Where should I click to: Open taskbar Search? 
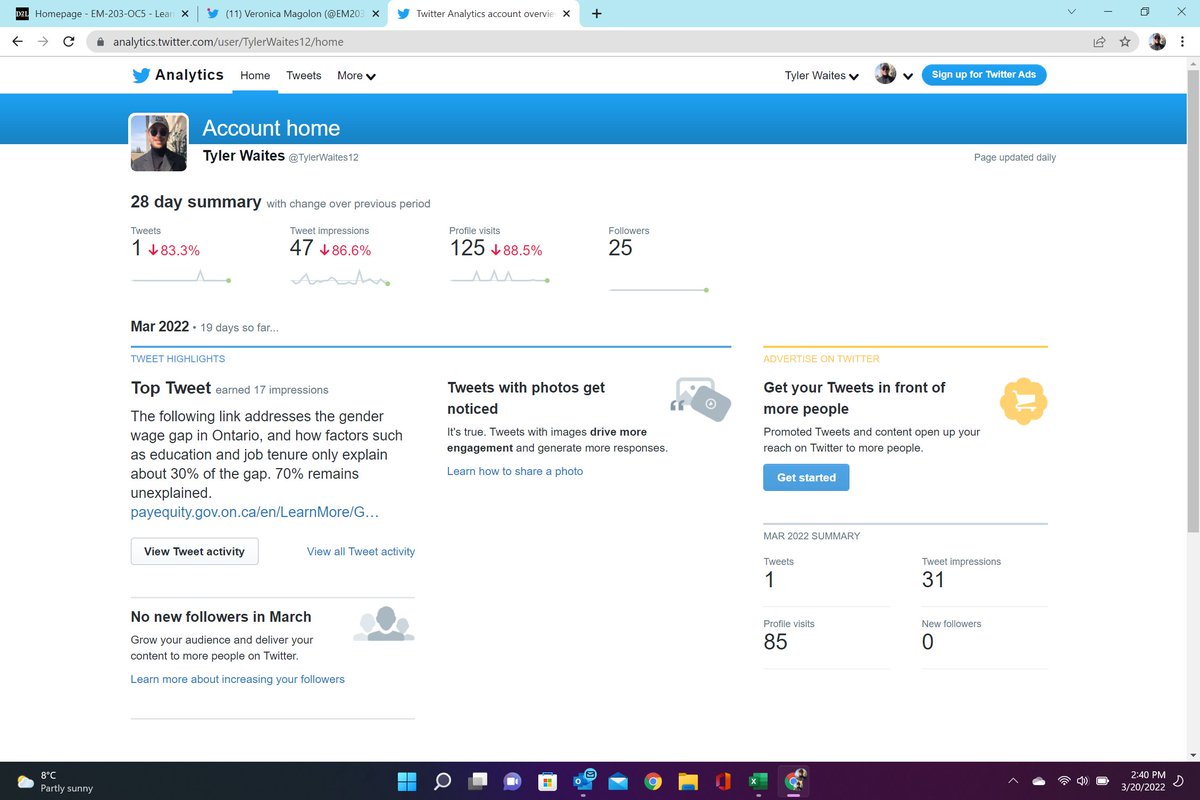click(442, 780)
